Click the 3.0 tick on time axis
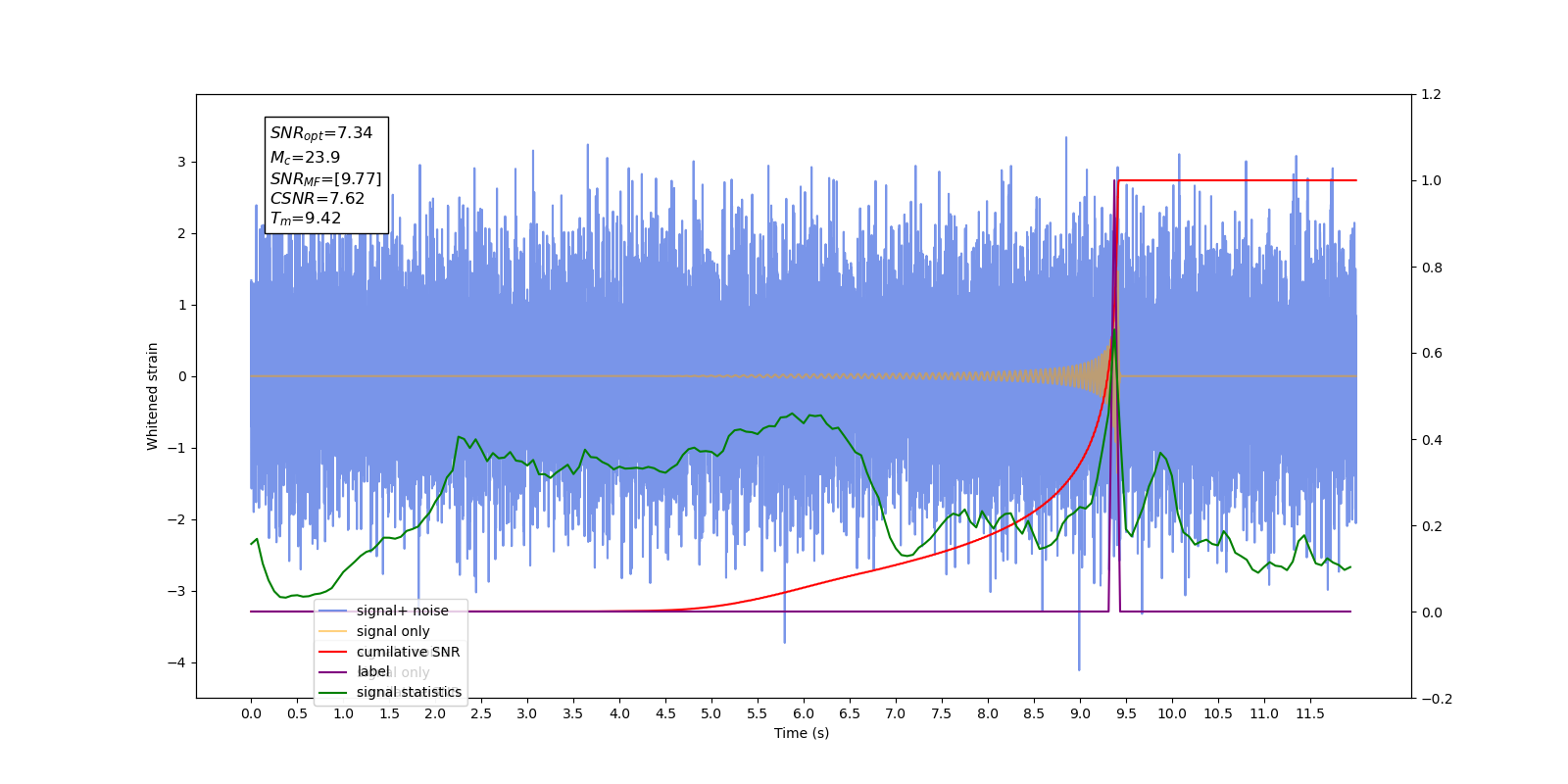 pyautogui.click(x=527, y=713)
